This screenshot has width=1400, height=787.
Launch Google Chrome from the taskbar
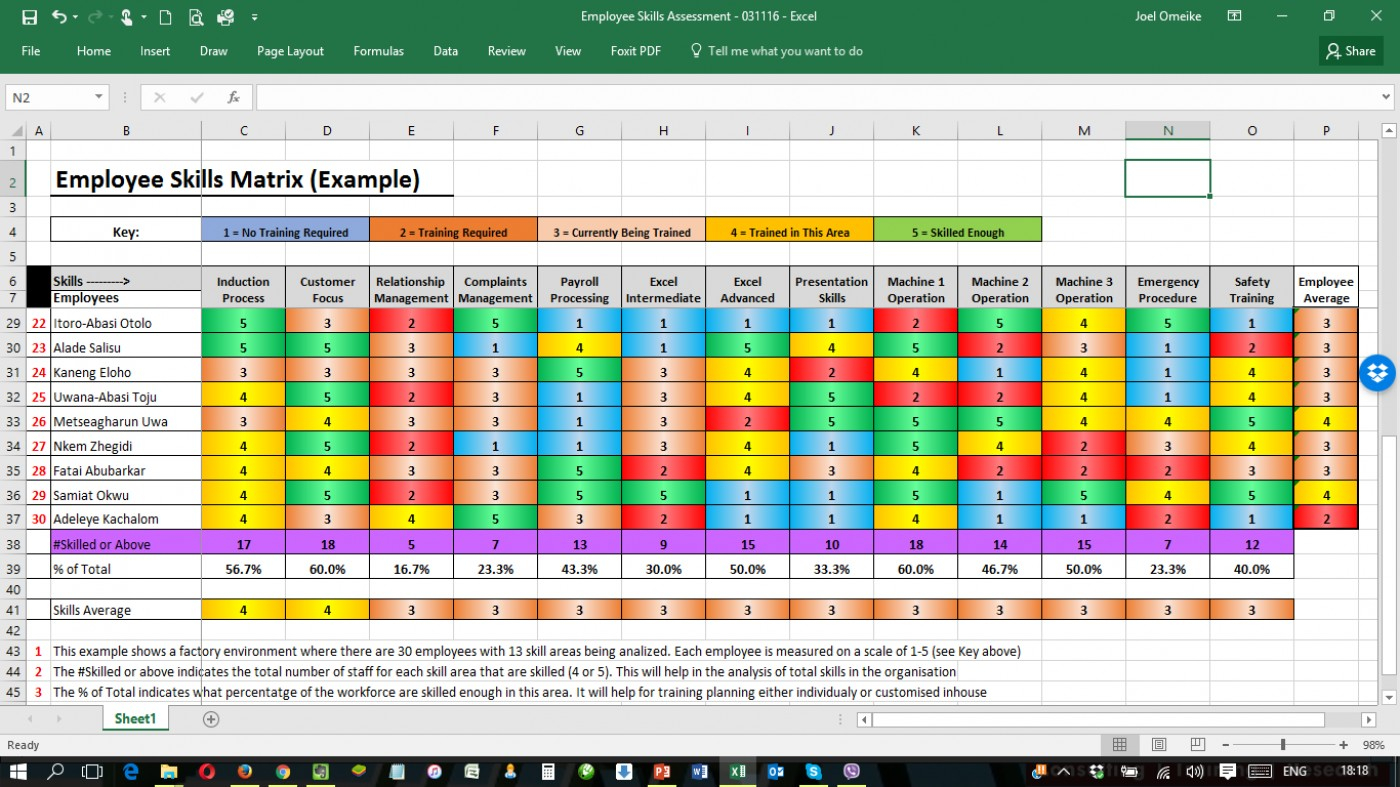pyautogui.click(x=283, y=771)
